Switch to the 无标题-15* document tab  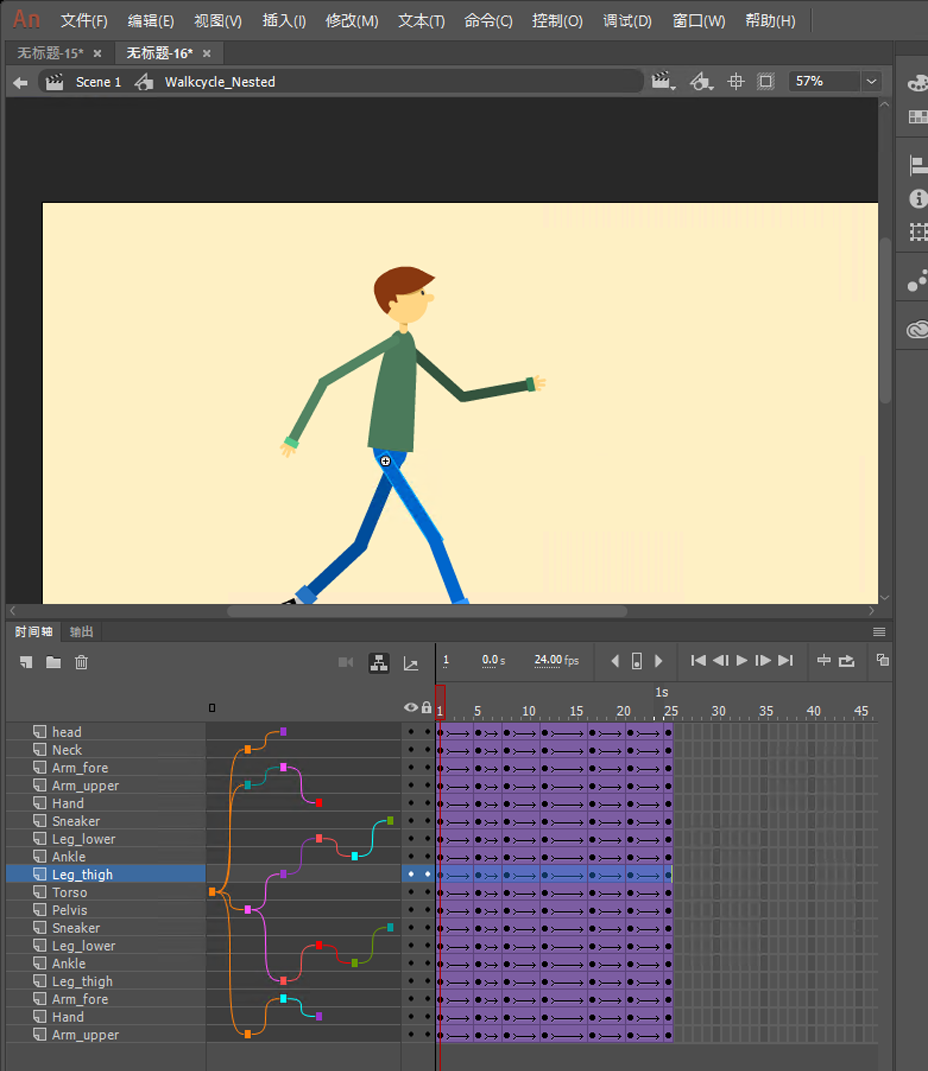point(51,53)
